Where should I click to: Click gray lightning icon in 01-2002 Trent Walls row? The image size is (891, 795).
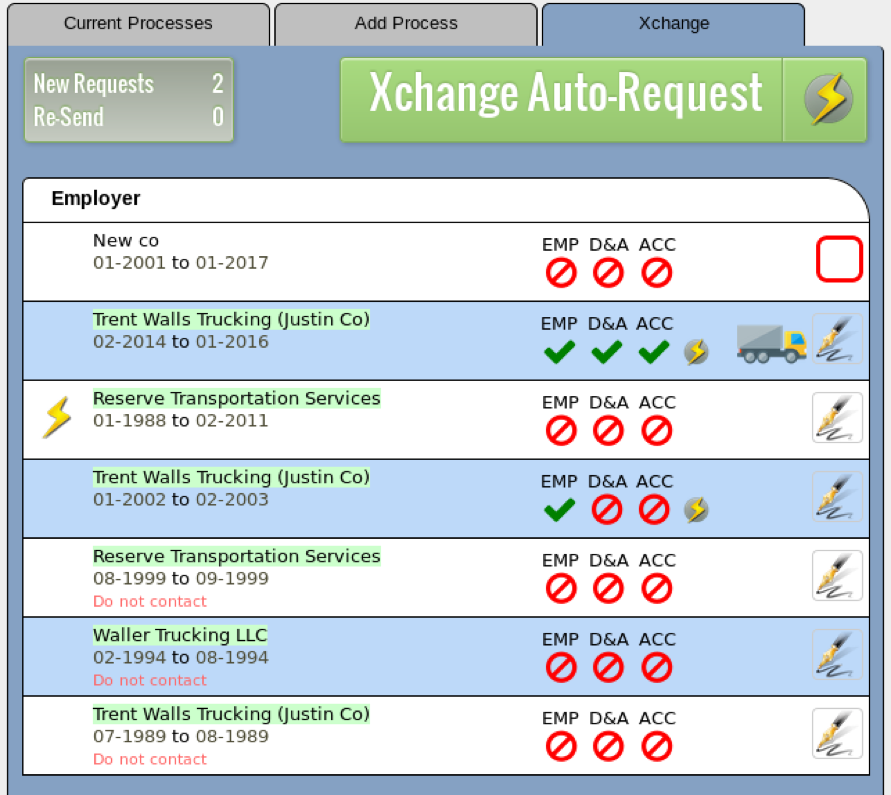(696, 510)
